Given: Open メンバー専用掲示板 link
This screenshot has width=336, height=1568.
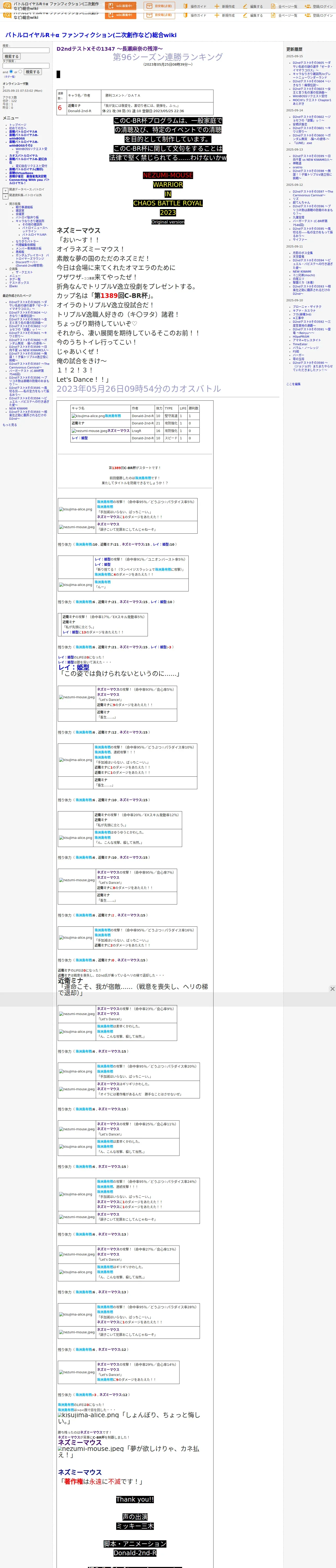Looking at the screenshot, I should (29, 248).
